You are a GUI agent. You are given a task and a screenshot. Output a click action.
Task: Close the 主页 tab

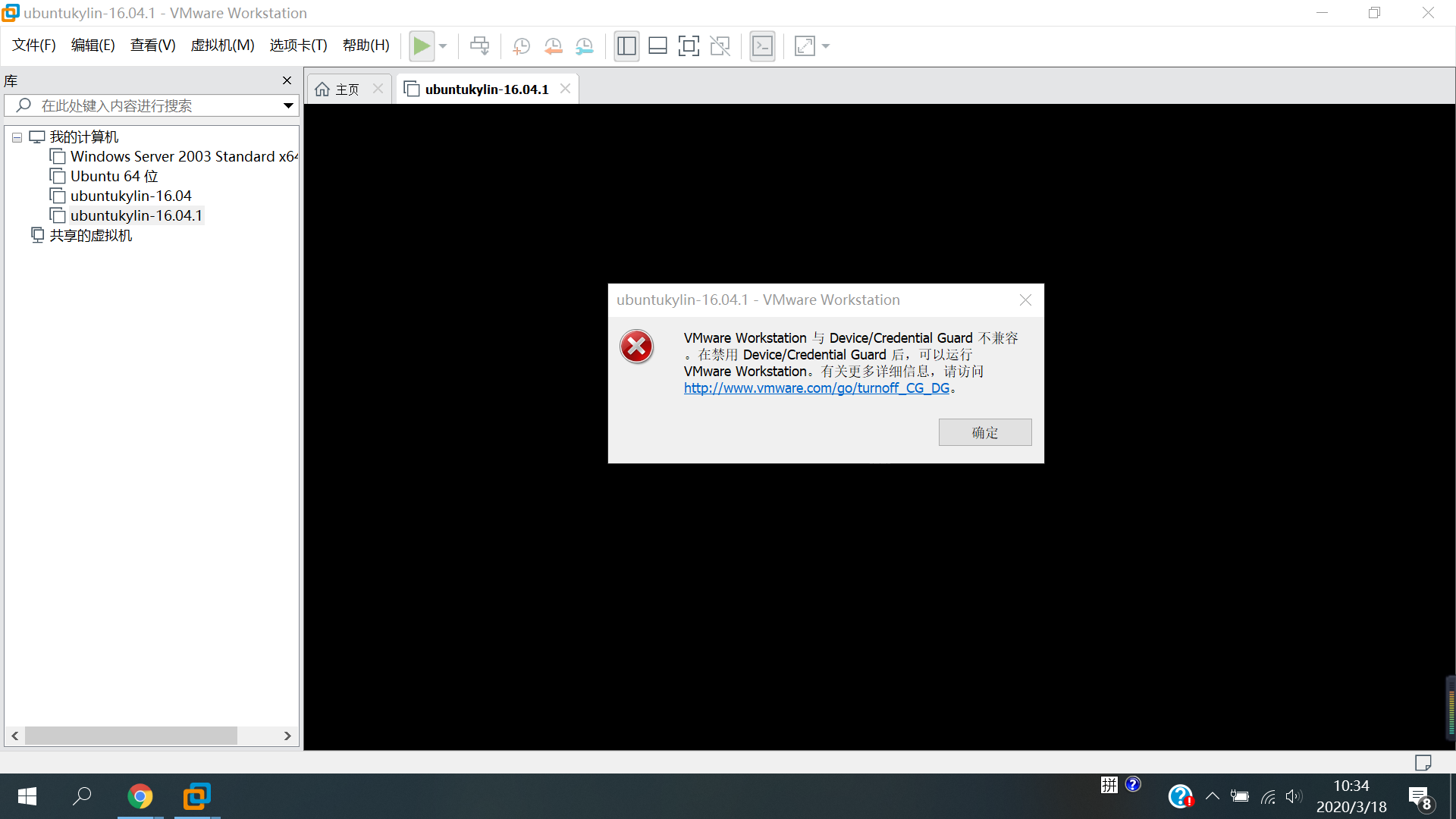coord(378,89)
